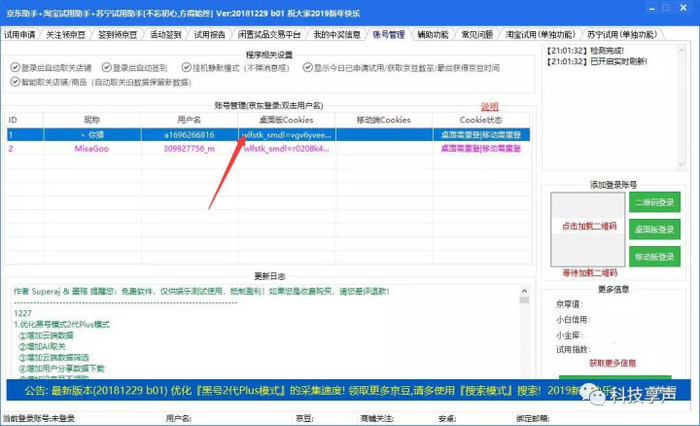The width and height of the screenshot is (700, 426).
Task: Click the 昵称 column header
Action: (92, 120)
